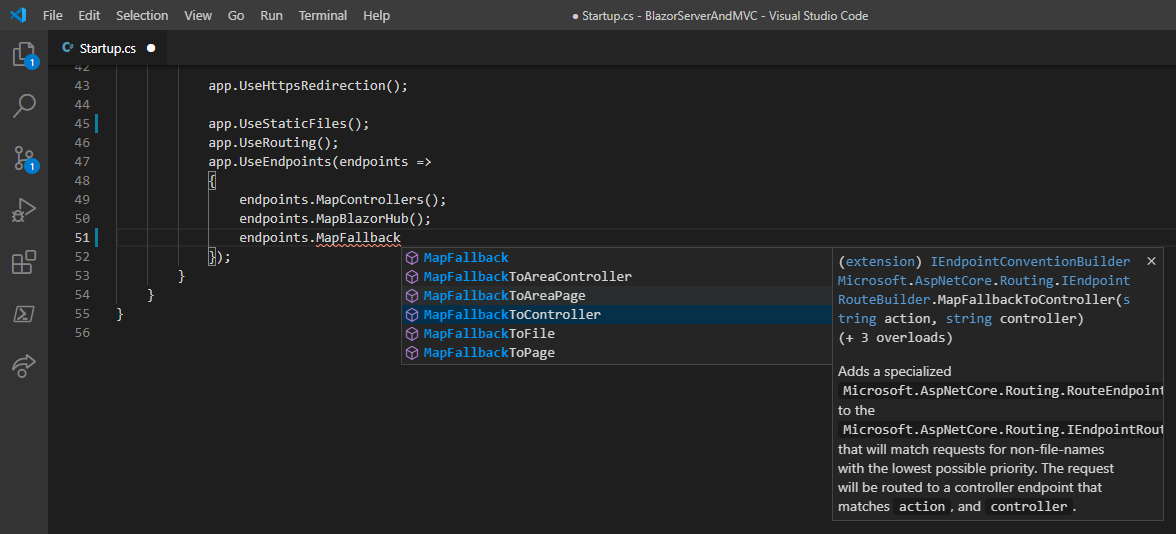
Task: Open the Source Control view icon
Action: (x=24, y=158)
